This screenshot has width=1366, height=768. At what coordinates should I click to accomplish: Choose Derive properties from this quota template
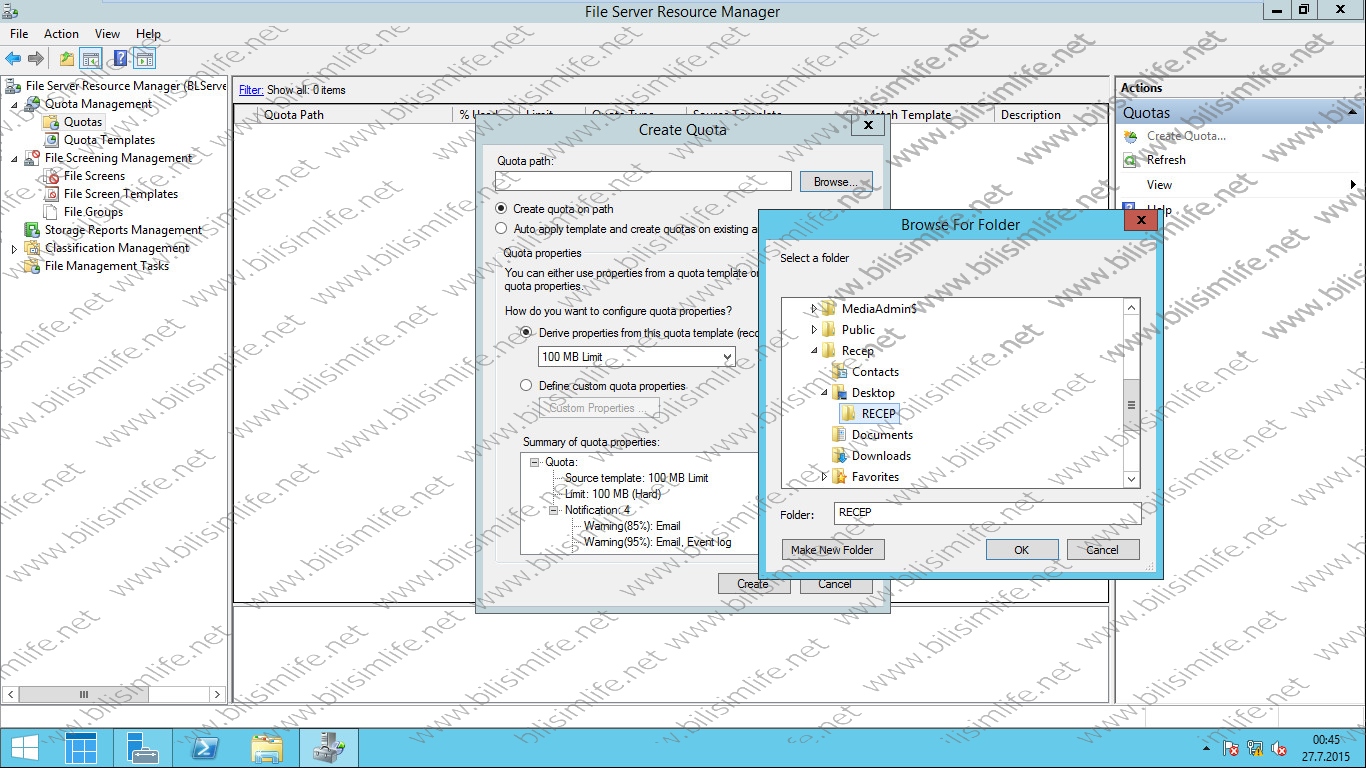coord(527,332)
